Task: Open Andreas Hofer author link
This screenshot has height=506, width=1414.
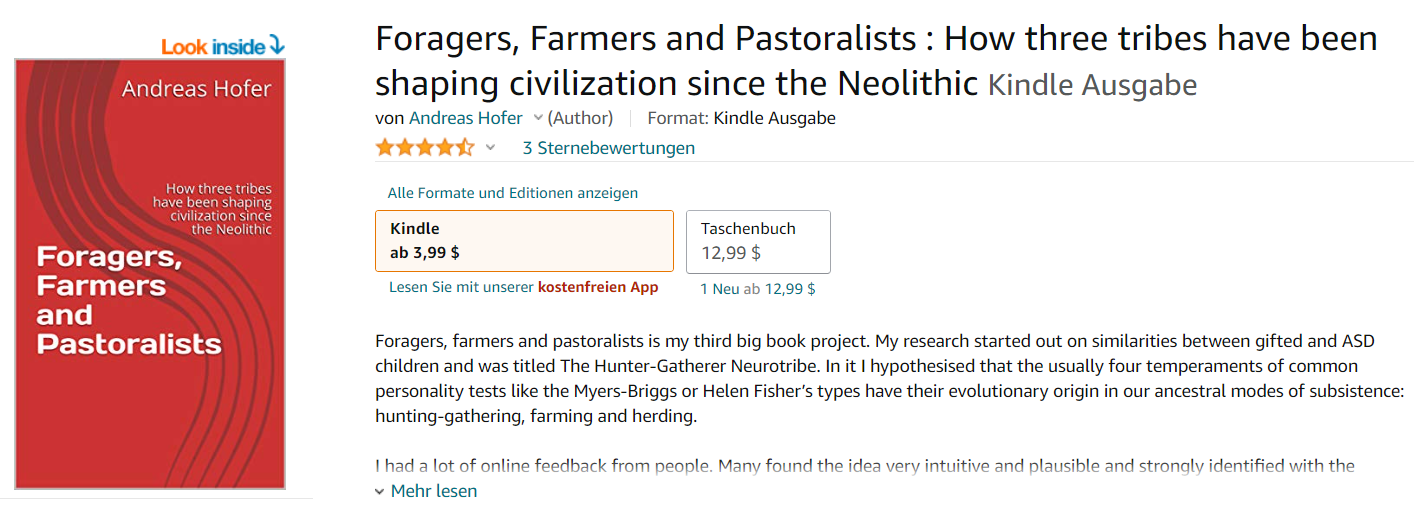Action: (466, 118)
